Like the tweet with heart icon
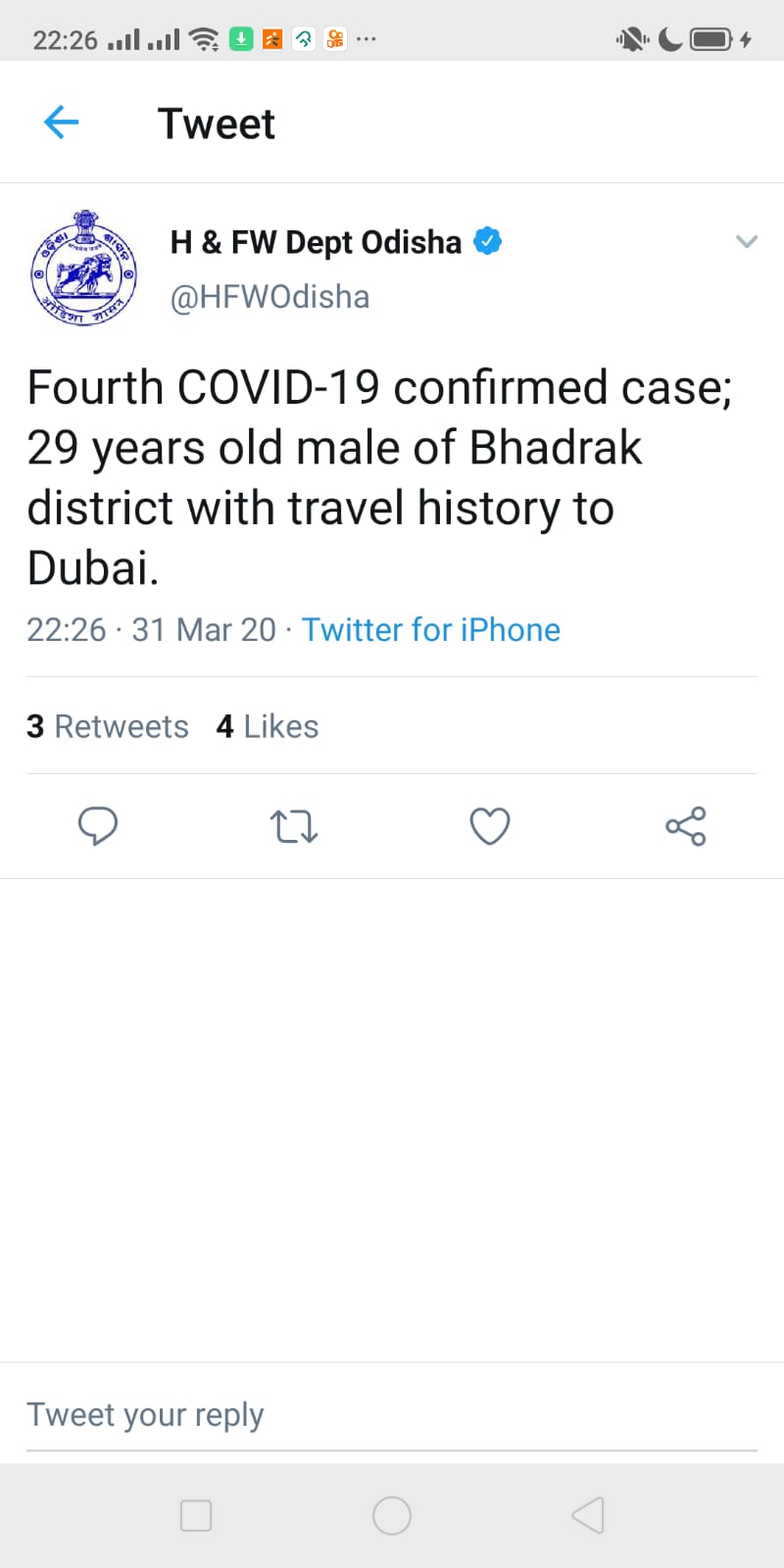The width and height of the screenshot is (784, 1568). [x=490, y=826]
